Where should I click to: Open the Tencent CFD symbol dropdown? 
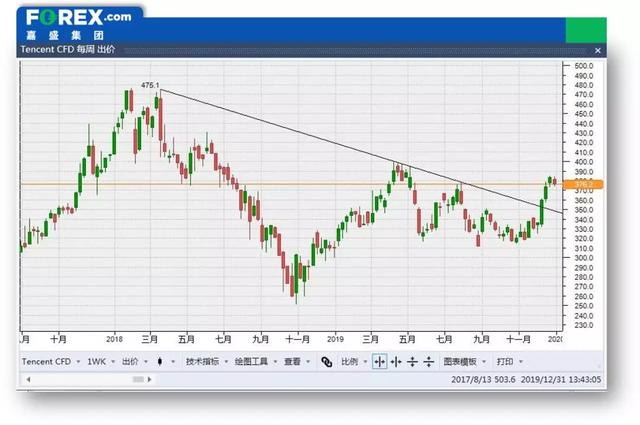tap(51, 362)
